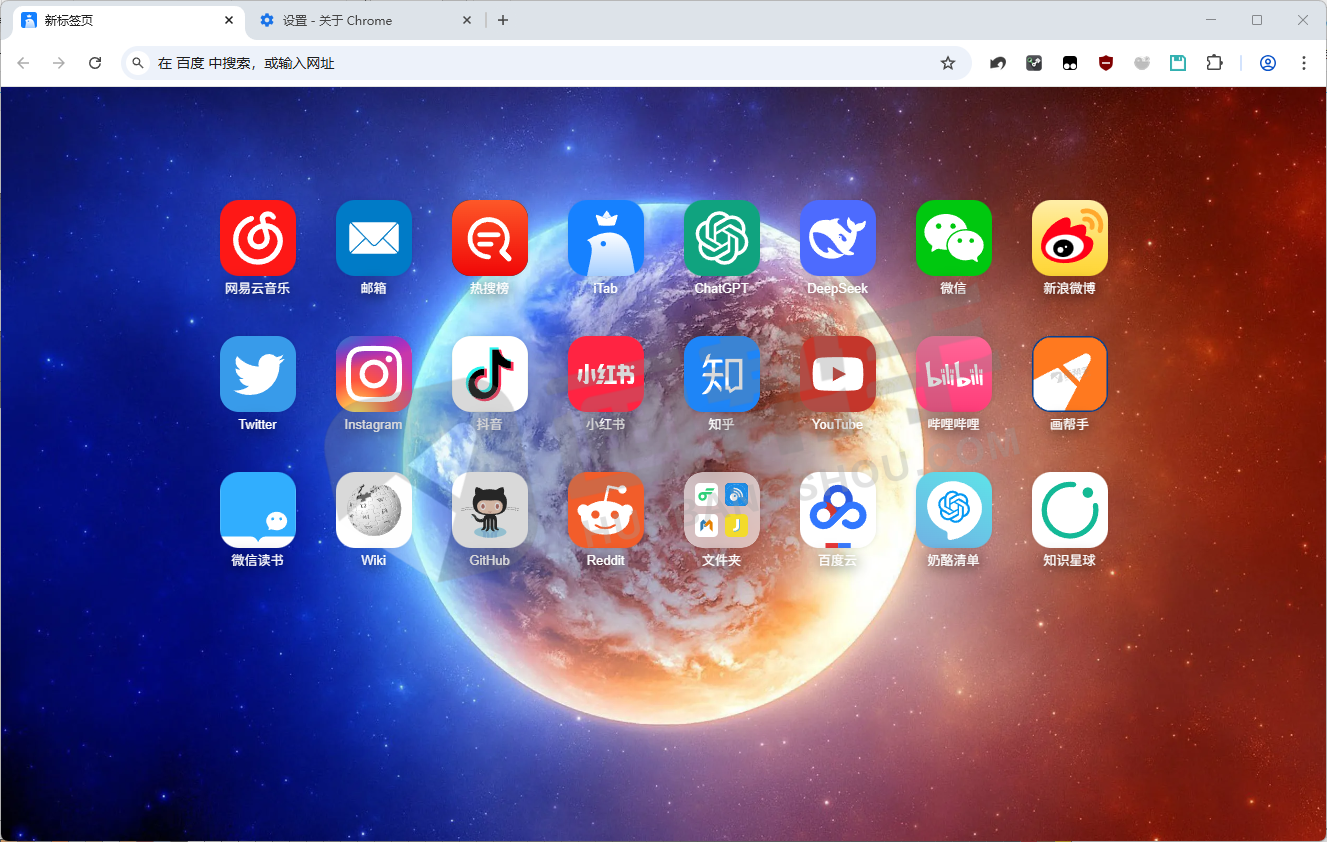Open the DeepSeek whale icon

[x=838, y=238]
